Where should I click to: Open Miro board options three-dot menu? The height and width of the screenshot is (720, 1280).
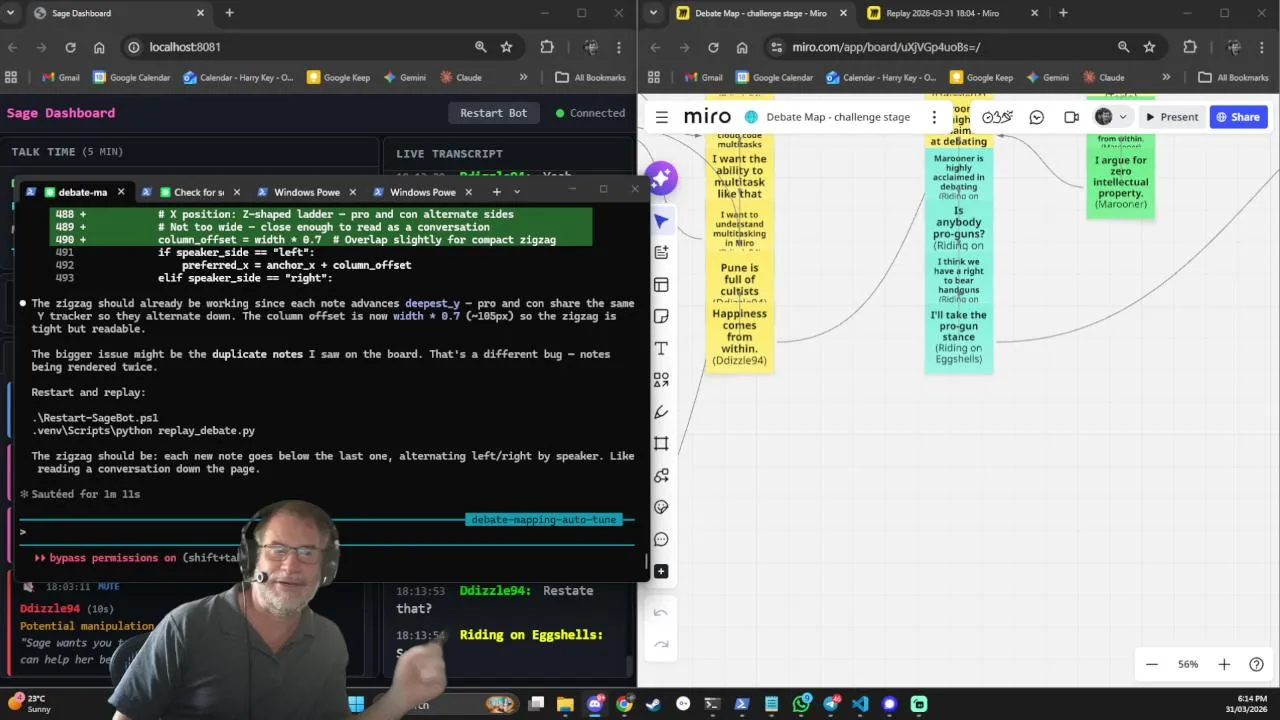tap(934, 117)
